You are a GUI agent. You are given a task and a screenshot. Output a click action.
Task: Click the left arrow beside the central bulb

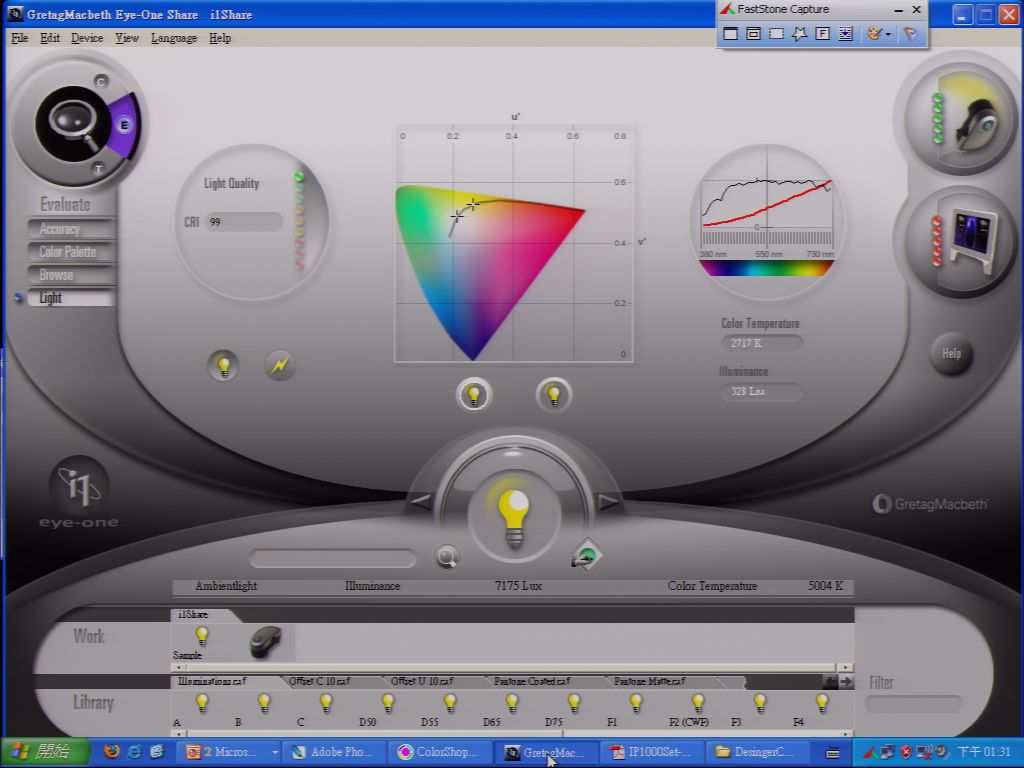coord(420,502)
